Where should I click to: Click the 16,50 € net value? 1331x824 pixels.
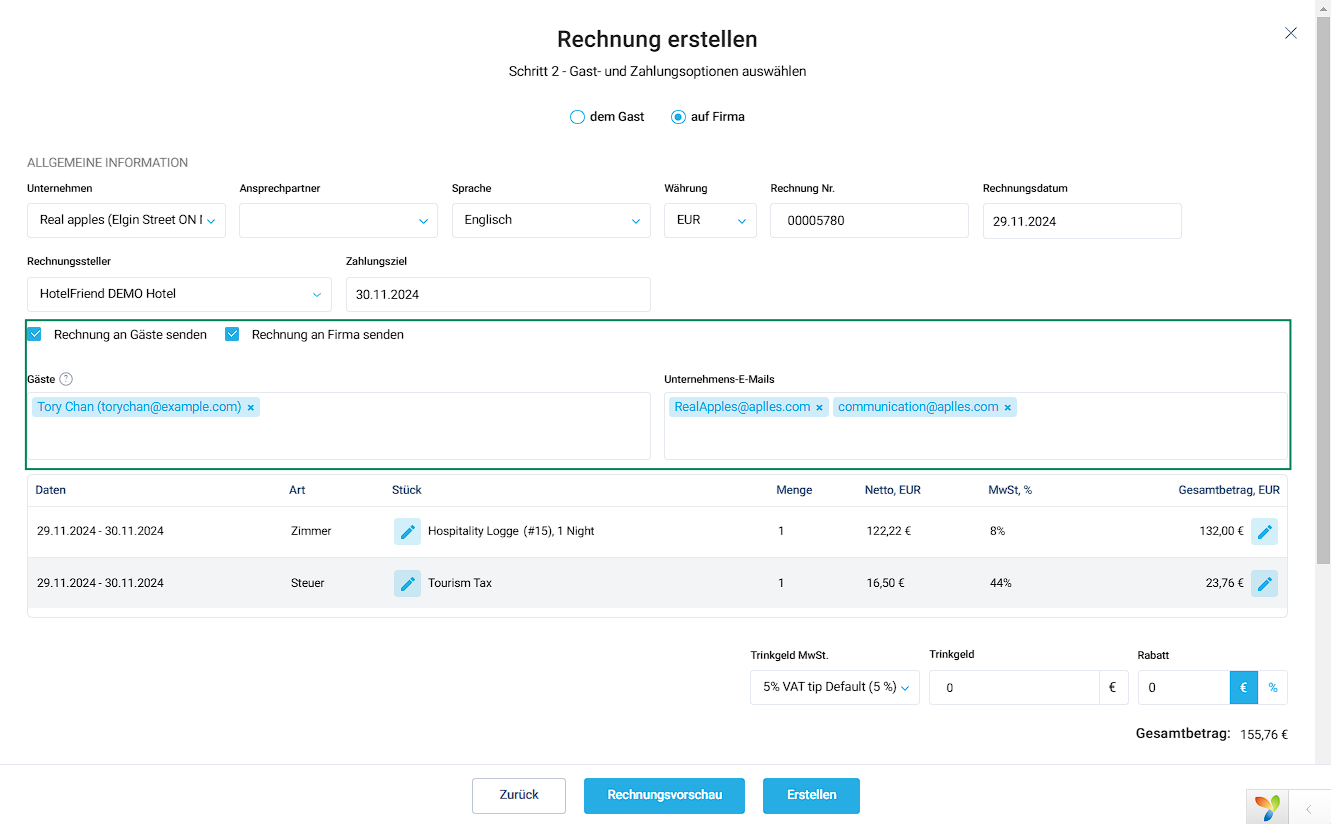(886, 583)
